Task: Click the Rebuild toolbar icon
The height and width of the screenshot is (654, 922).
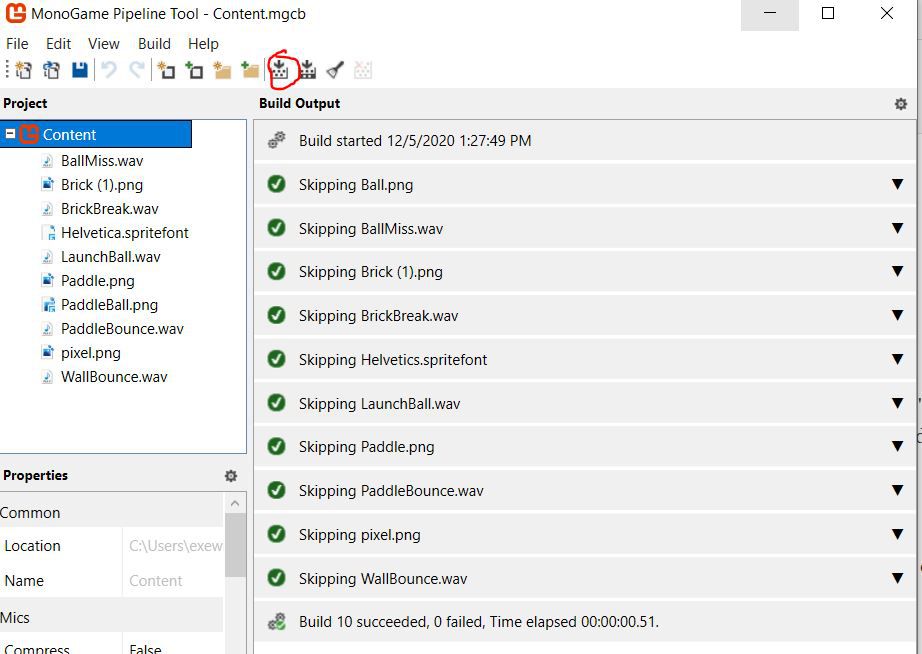Action: 307,70
